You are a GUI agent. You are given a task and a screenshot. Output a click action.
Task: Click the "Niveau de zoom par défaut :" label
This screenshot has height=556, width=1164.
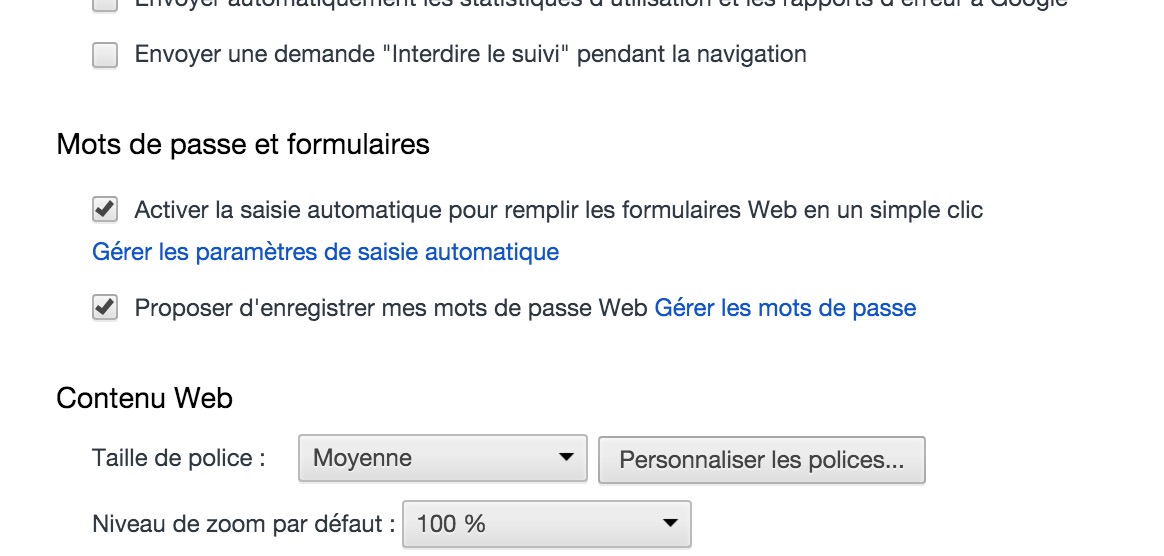pos(243,523)
